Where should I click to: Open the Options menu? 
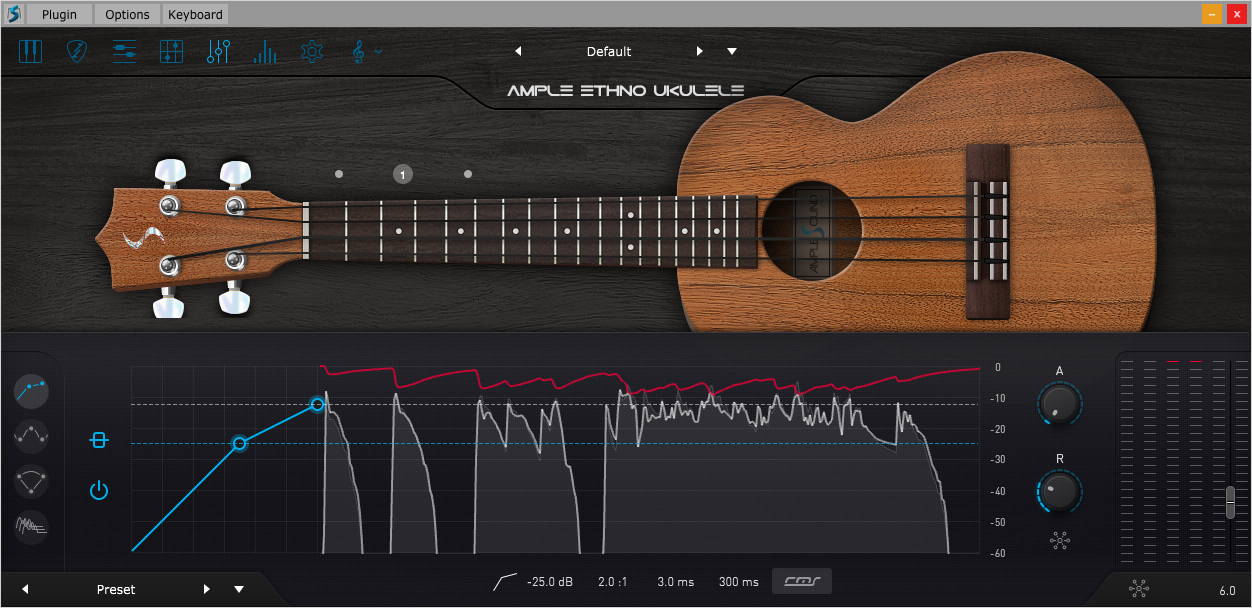127,14
